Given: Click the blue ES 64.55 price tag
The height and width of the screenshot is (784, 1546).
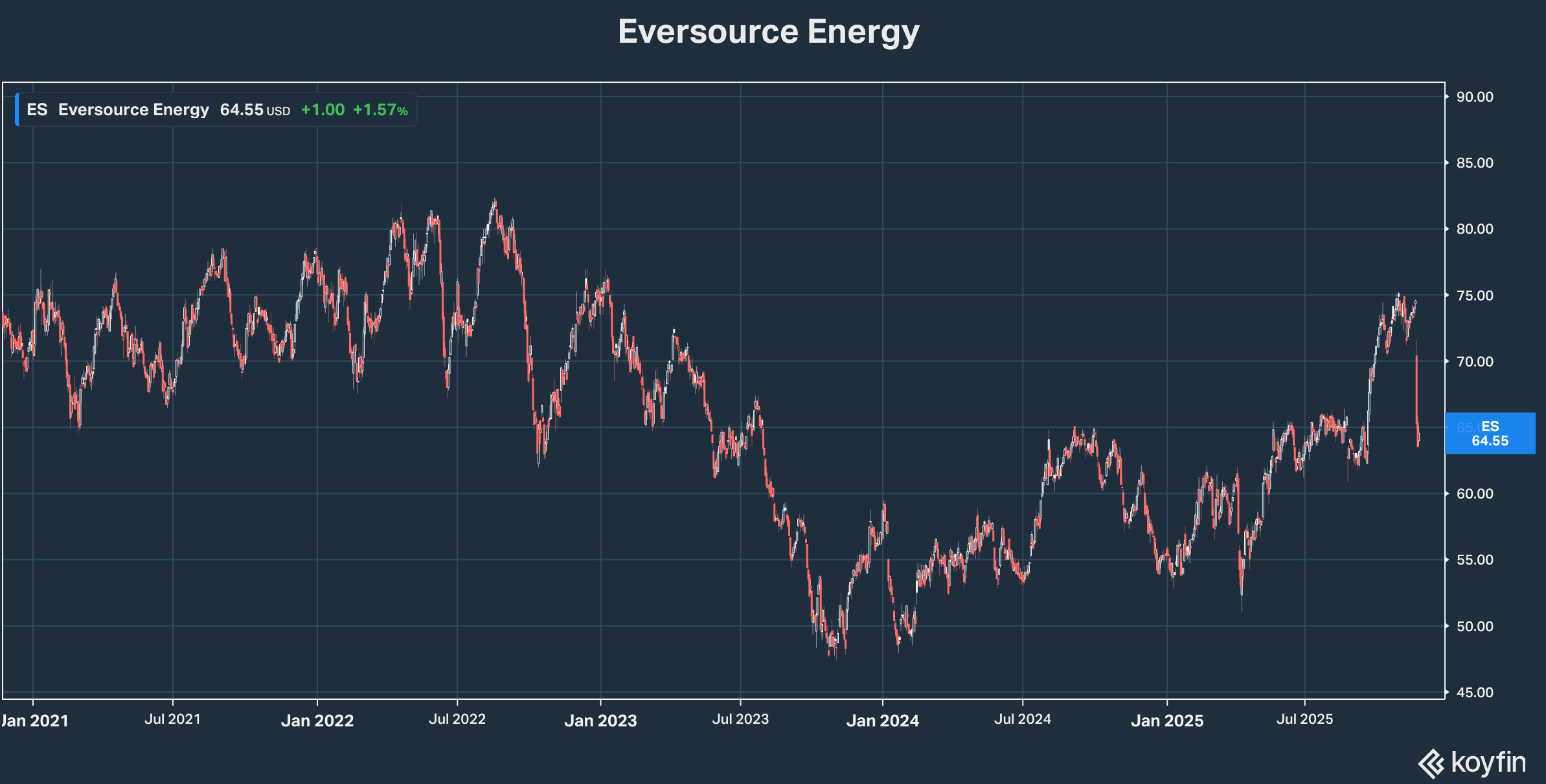Looking at the screenshot, I should click(1490, 433).
